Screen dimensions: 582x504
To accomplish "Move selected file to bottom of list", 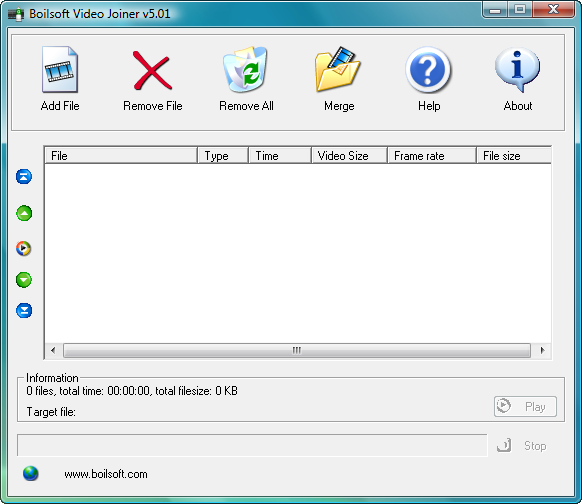I will 24,311.
